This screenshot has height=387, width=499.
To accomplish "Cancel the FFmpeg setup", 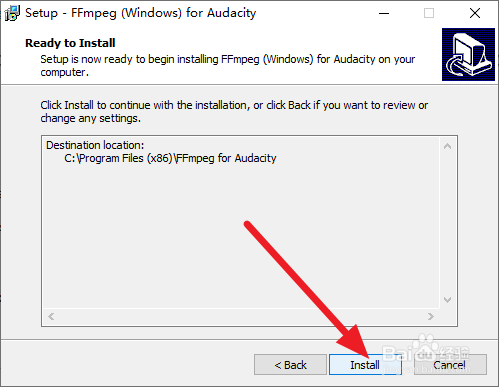I will (x=450, y=365).
